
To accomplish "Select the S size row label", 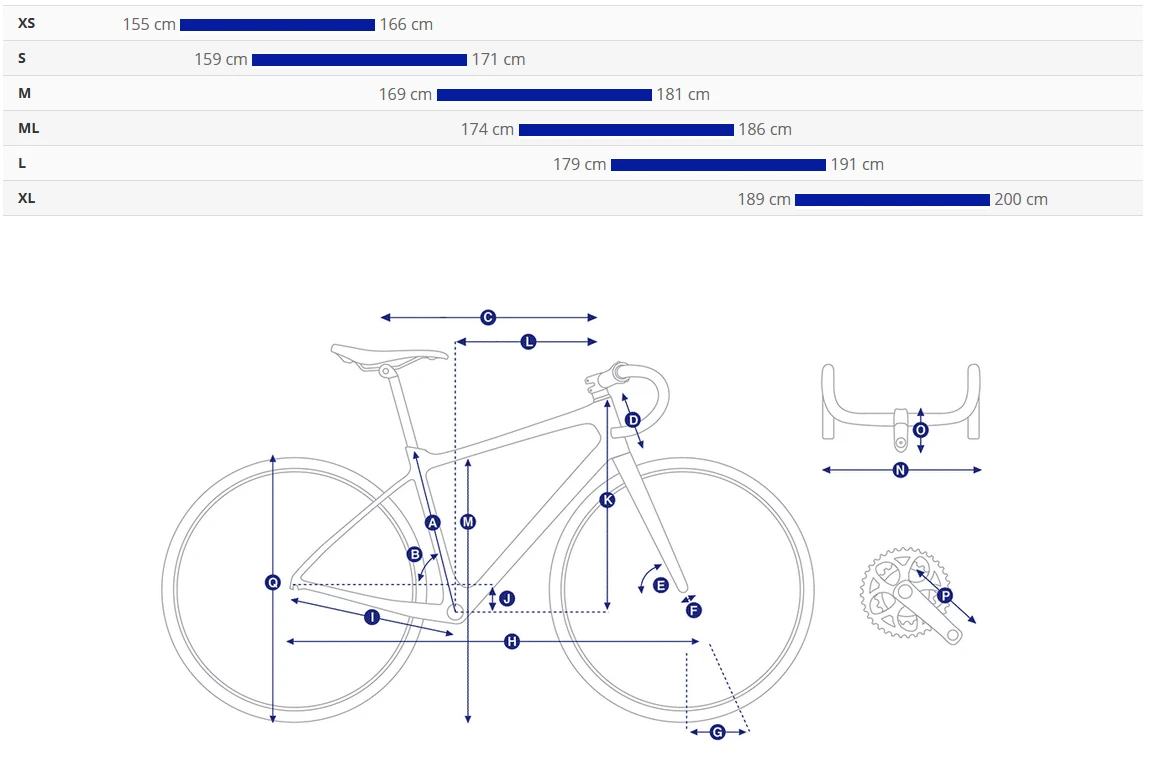I will click(x=22, y=59).
